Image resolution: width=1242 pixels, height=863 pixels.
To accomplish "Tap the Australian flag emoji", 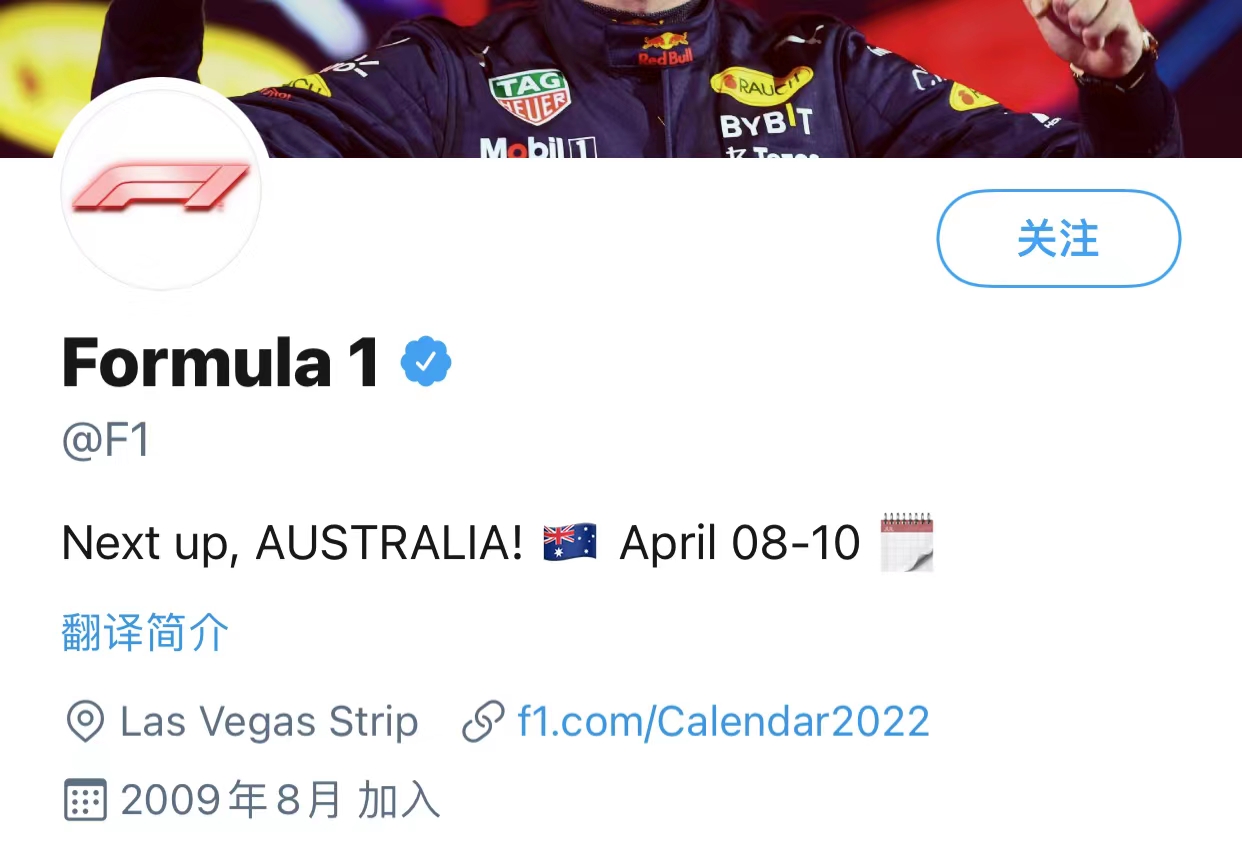I will pyautogui.click(x=570, y=543).
